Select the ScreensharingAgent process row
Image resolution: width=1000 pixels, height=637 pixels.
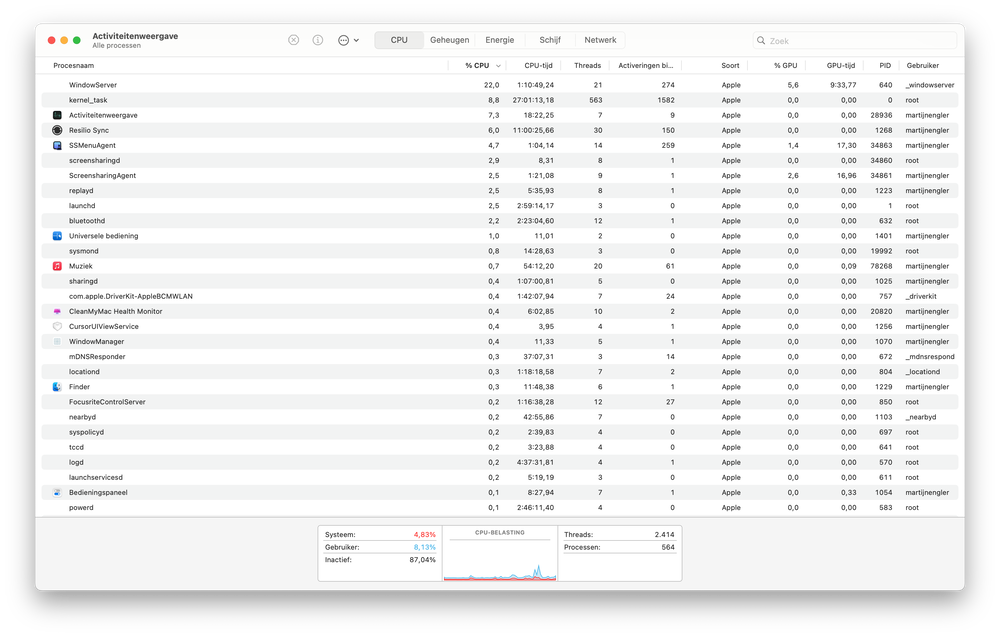499,175
